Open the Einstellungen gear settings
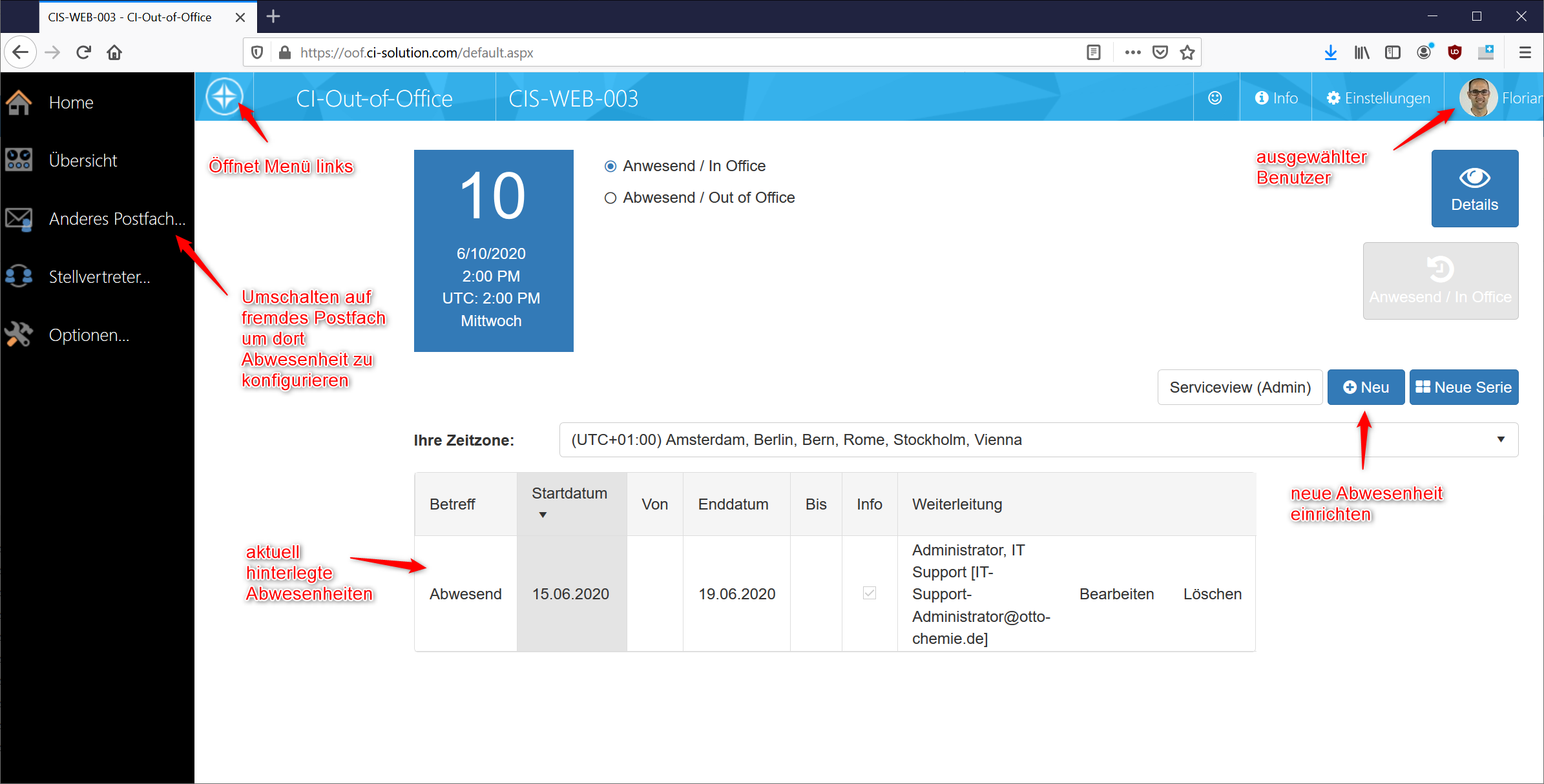Image resolution: width=1544 pixels, height=784 pixels. 1377,98
